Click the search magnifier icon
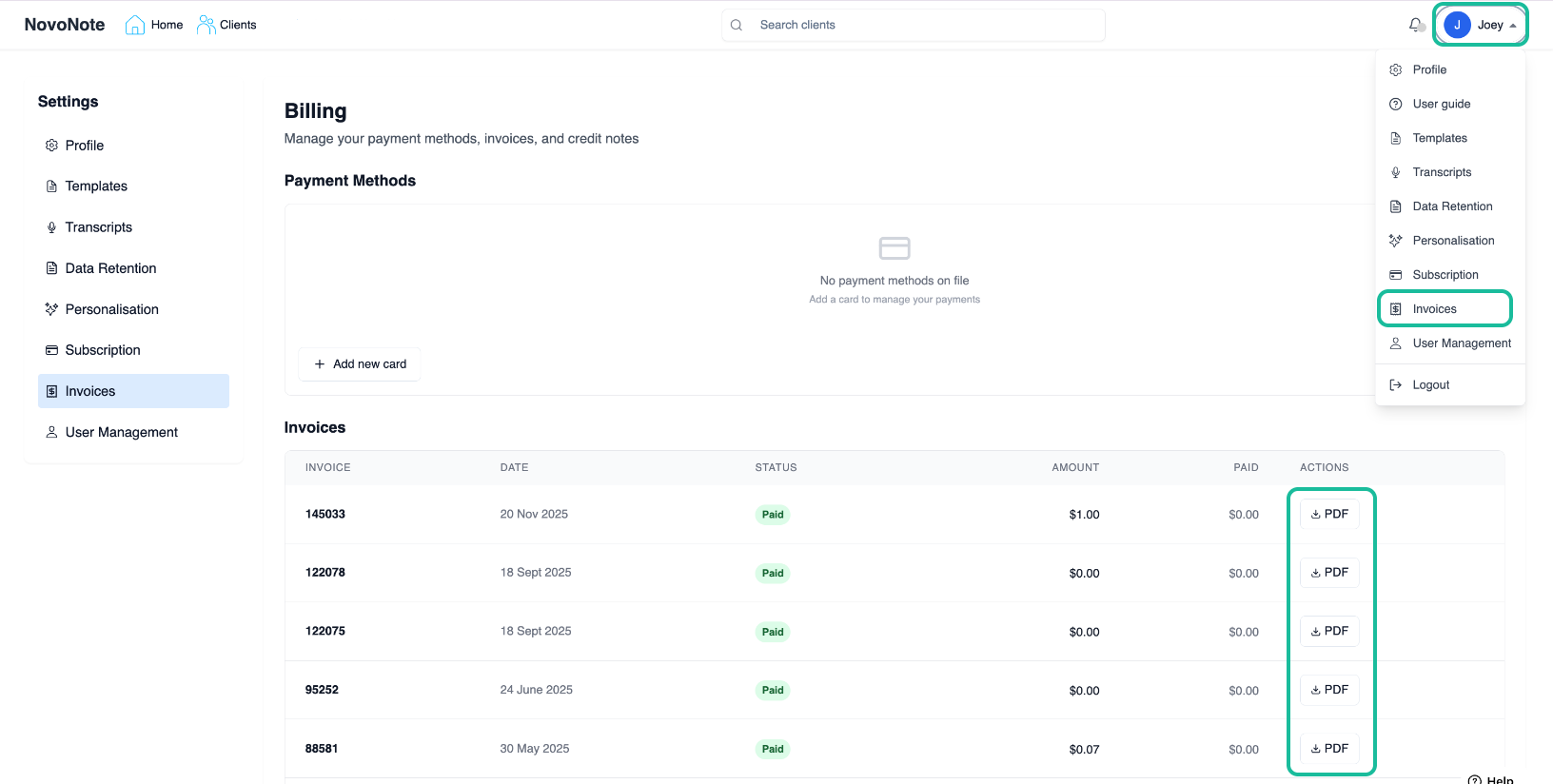This screenshot has height=784, width=1553. [737, 25]
